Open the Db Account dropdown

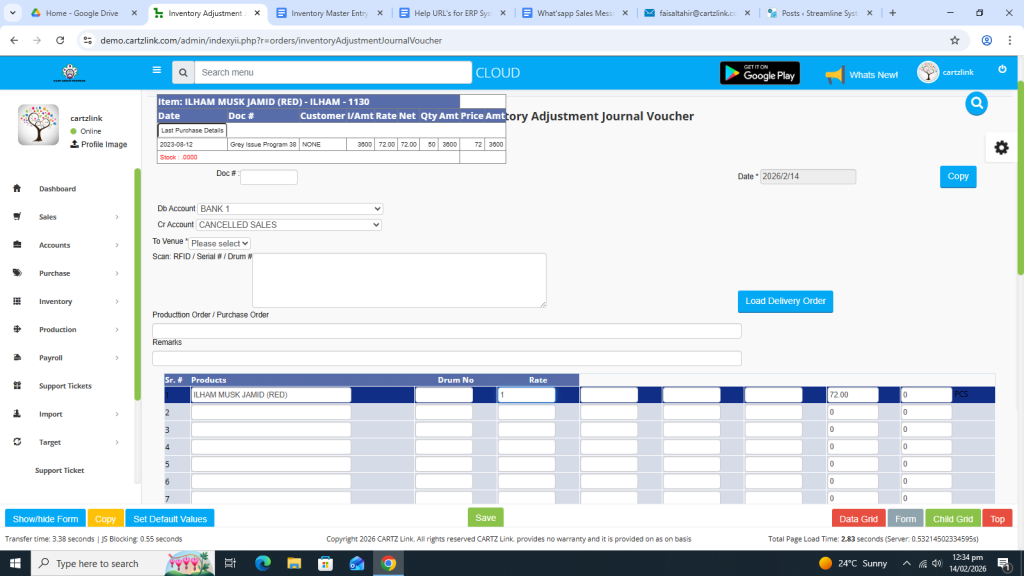[x=289, y=208]
